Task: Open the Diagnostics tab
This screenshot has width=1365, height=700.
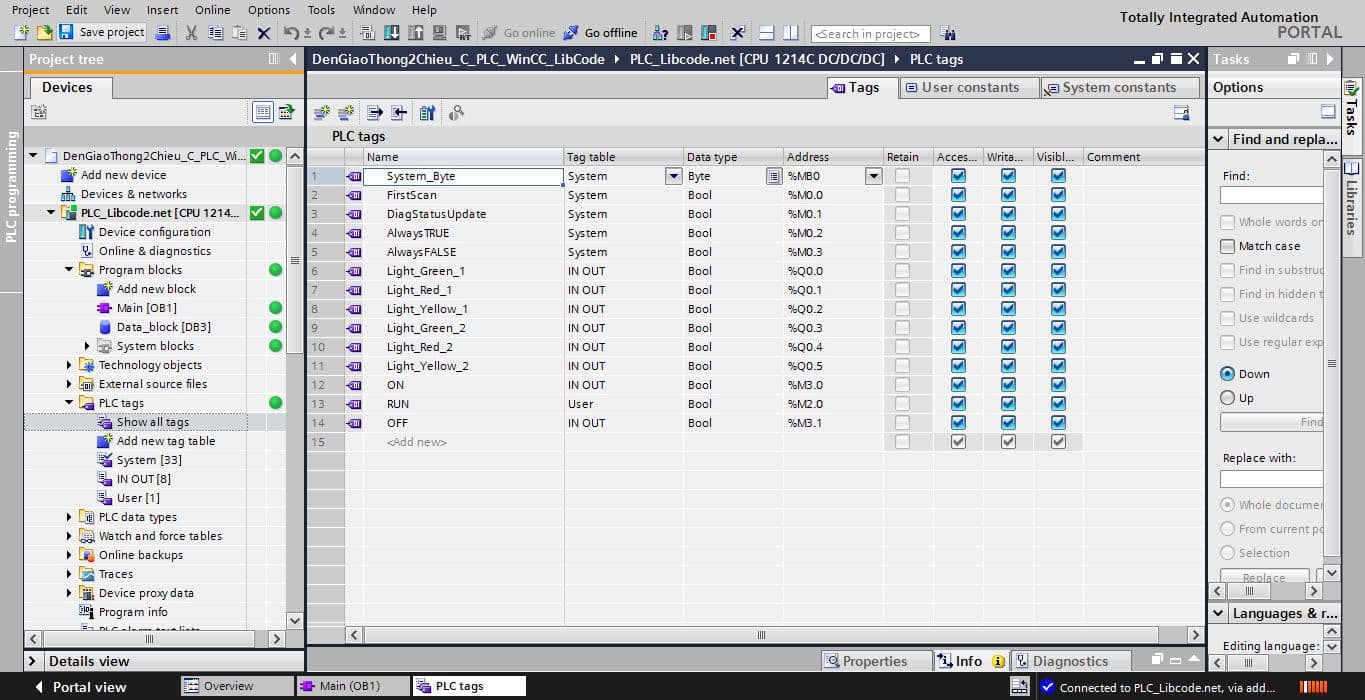Action: 1069,661
